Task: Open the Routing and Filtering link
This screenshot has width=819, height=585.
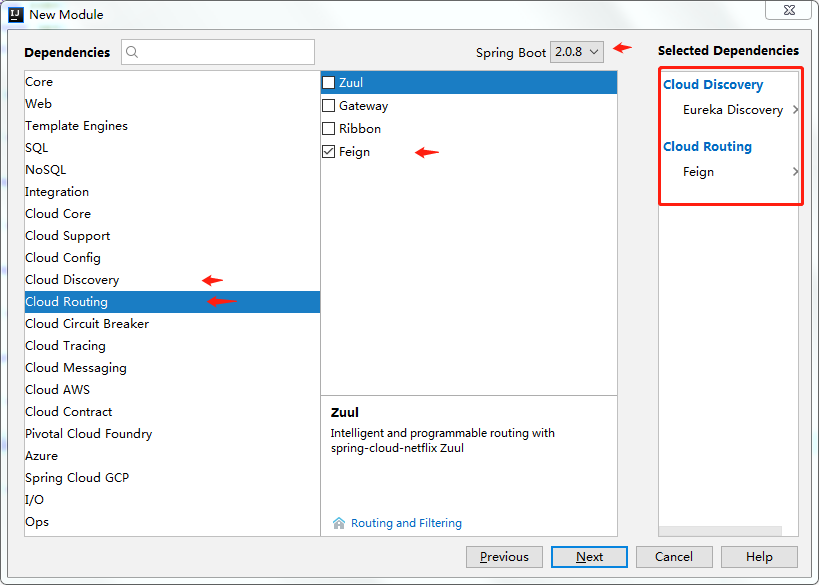Action: pyautogui.click(x=406, y=523)
